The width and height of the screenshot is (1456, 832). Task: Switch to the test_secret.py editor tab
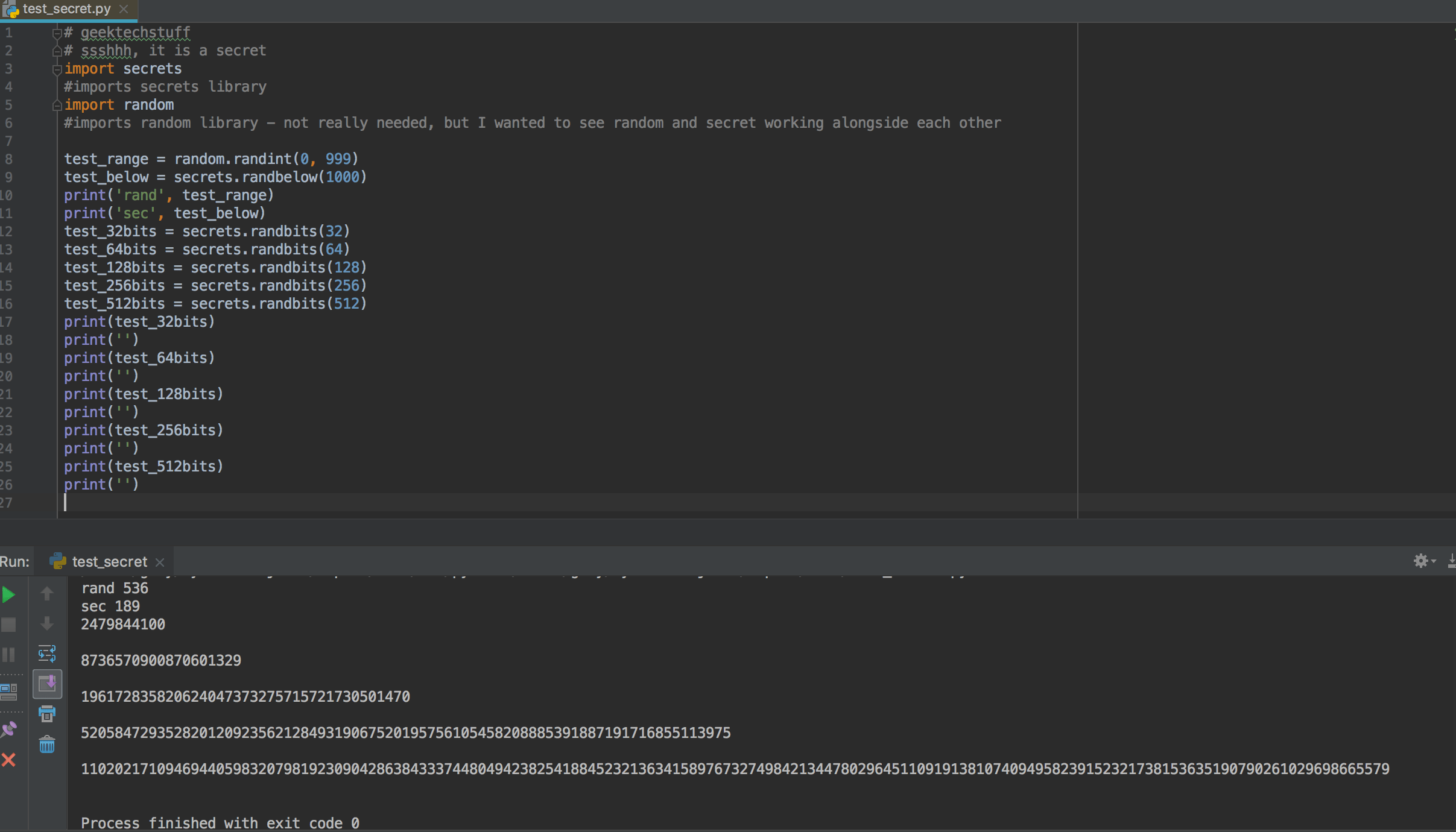point(66,9)
